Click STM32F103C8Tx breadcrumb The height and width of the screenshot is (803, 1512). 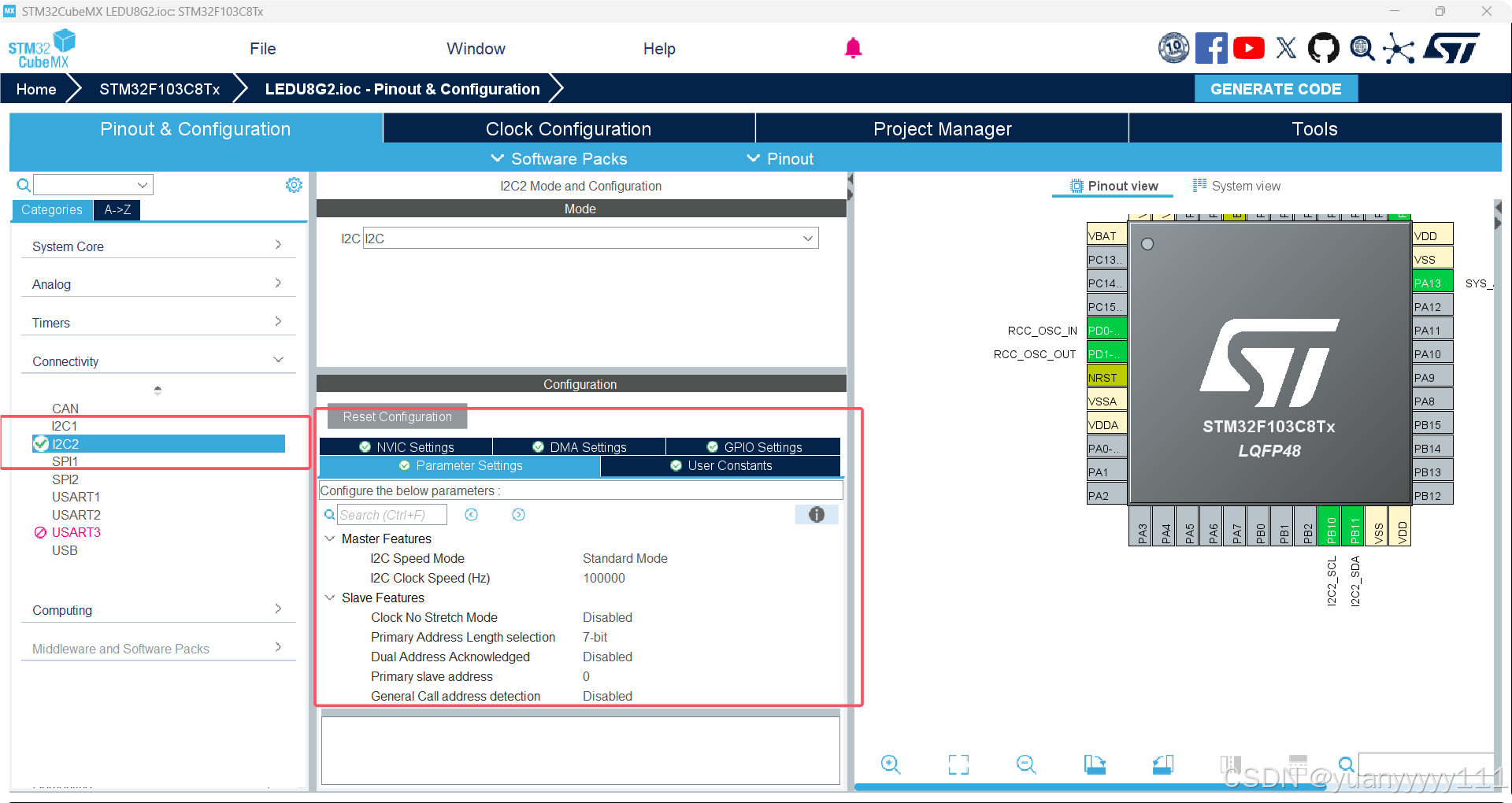pyautogui.click(x=159, y=89)
